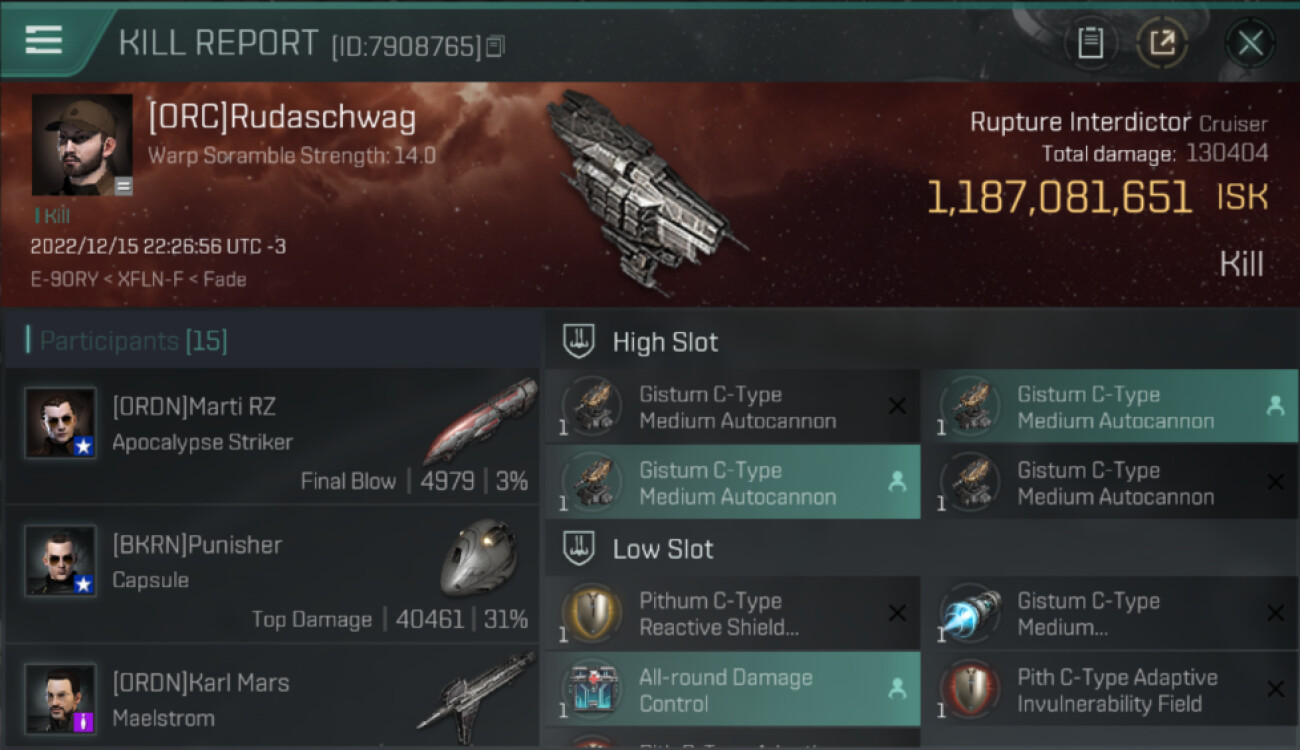1300x750 pixels.
Task: Click the small badge on Rudaschwag's portrait
Action: (123, 186)
